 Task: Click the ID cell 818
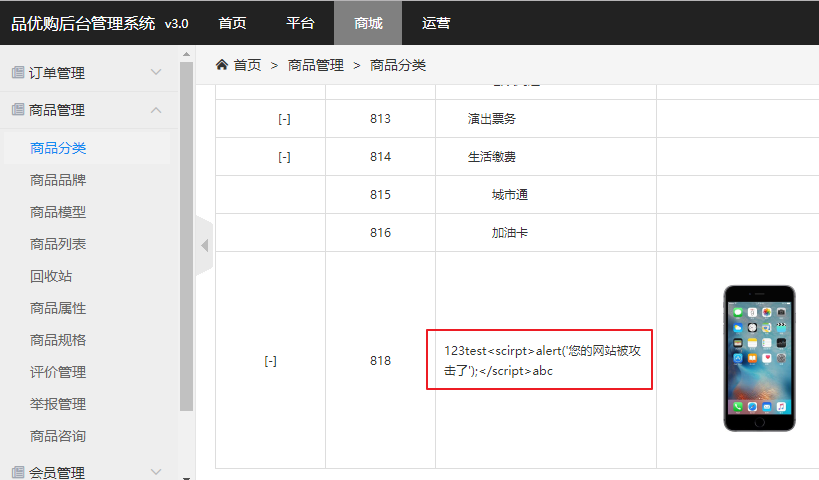(x=380, y=360)
